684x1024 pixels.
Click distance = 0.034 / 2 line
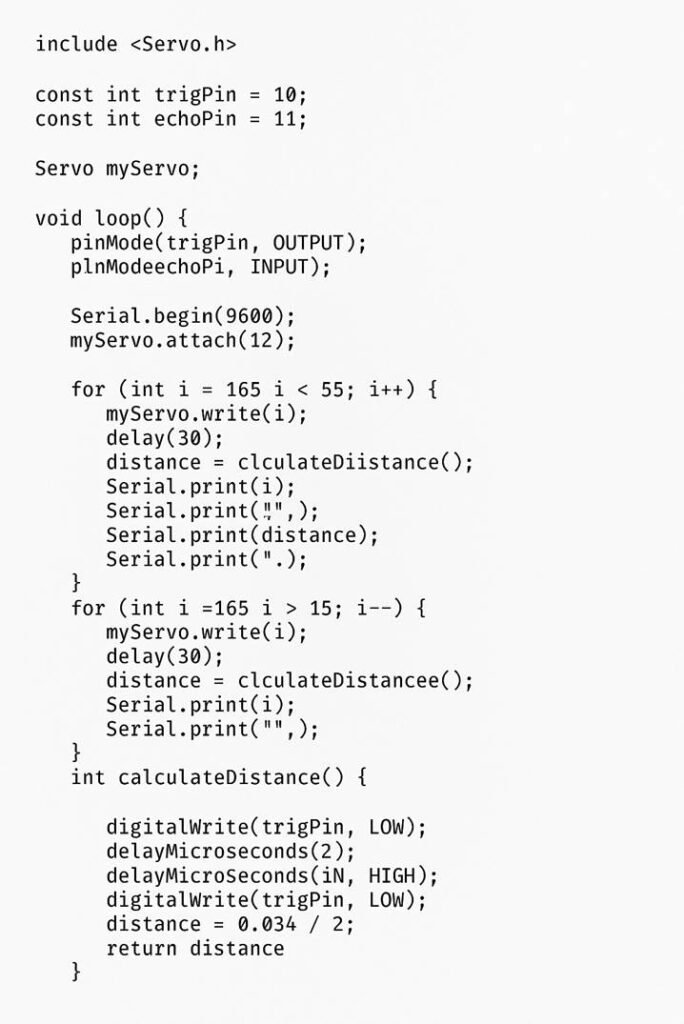(x=230, y=925)
